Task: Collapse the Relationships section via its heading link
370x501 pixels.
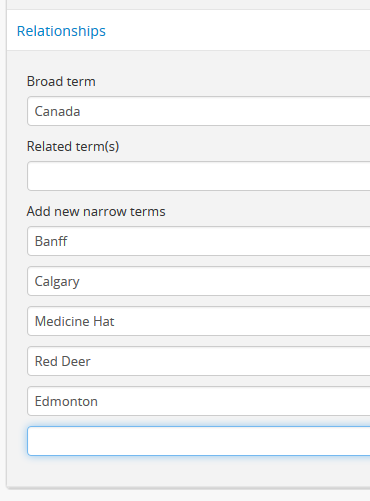Action: coord(61,31)
